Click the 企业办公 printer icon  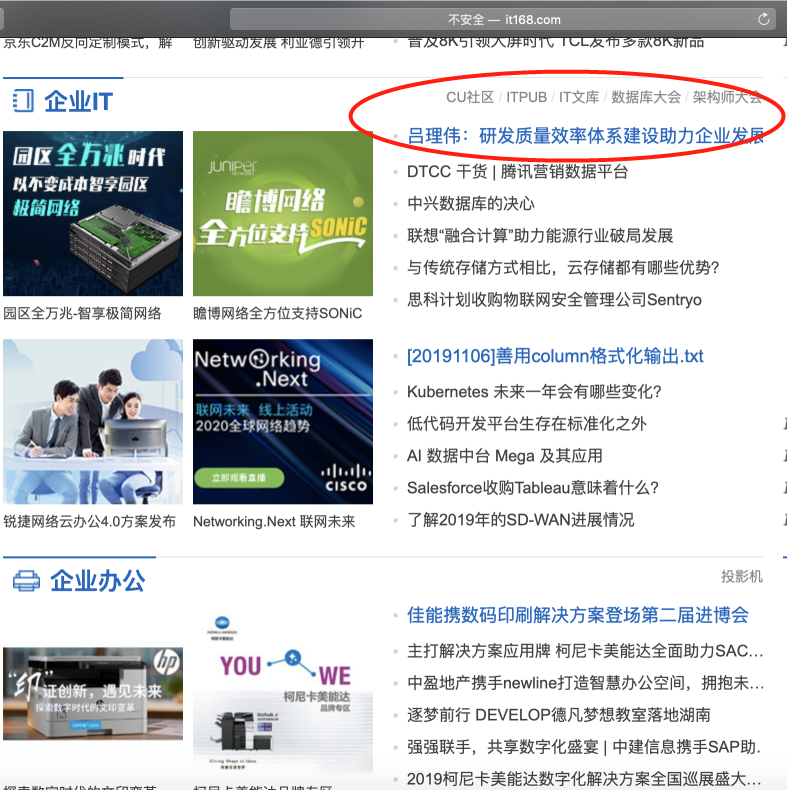coord(26,581)
